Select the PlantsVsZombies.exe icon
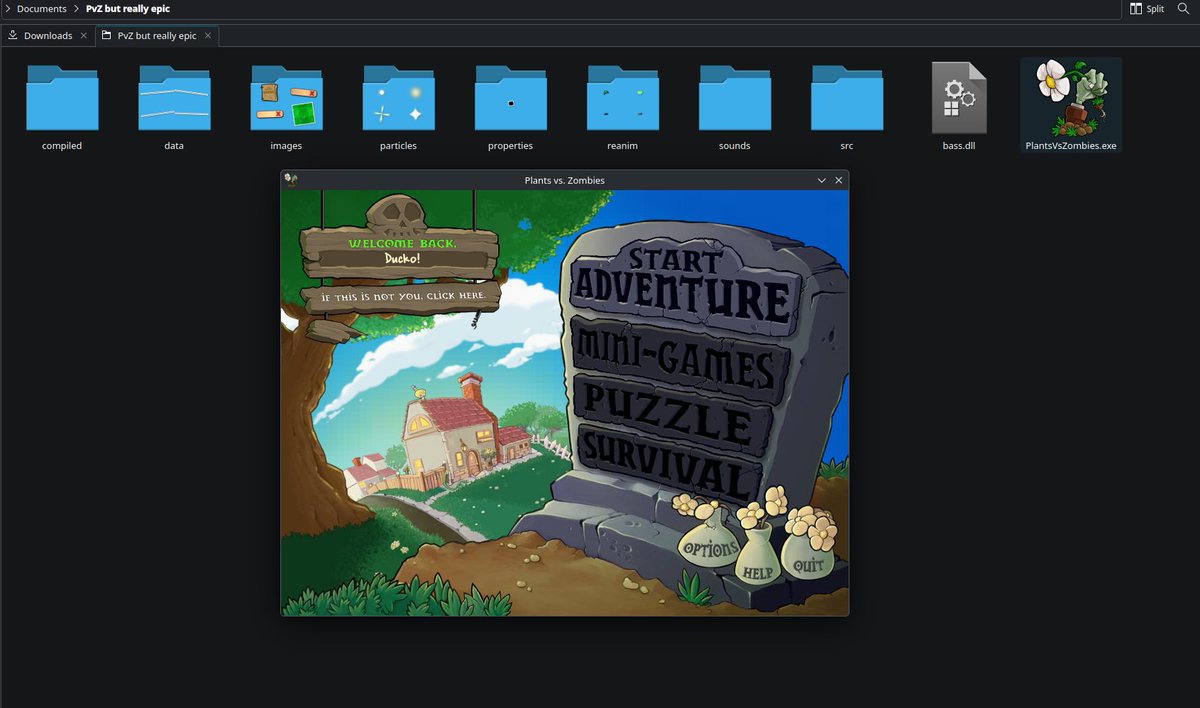This screenshot has width=1200, height=708. tap(1071, 97)
